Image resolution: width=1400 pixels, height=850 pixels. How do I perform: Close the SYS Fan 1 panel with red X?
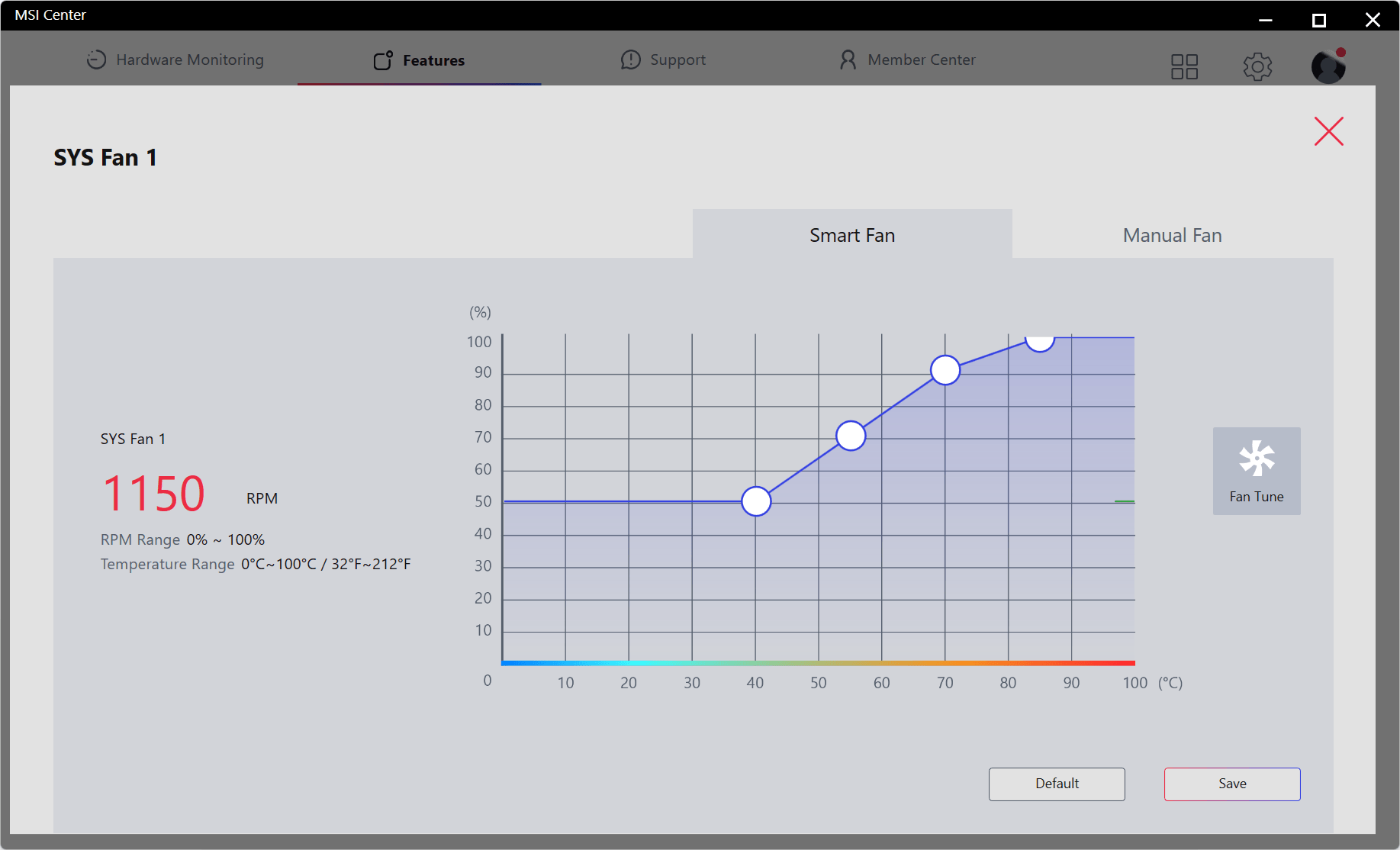tap(1328, 131)
